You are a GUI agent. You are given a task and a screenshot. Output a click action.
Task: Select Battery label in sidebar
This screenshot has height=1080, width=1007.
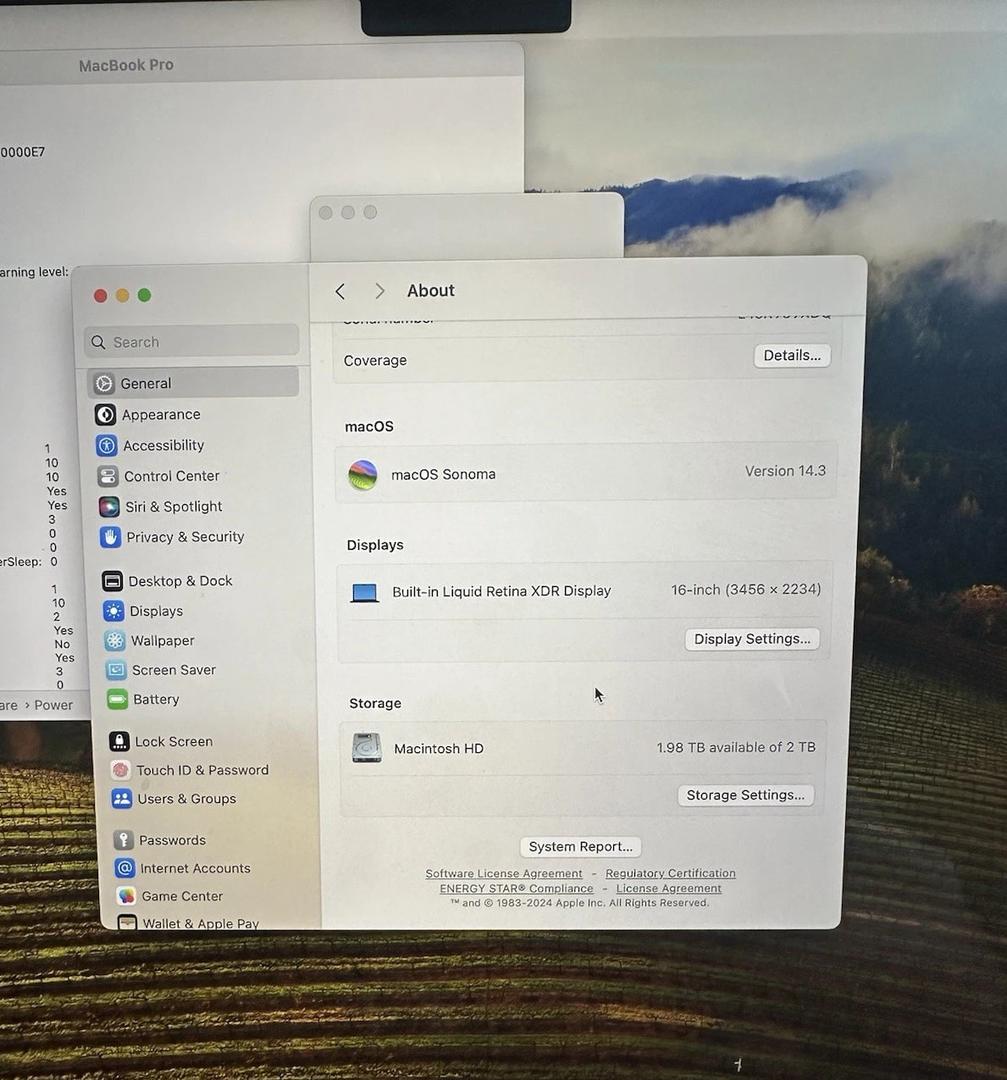pos(156,699)
